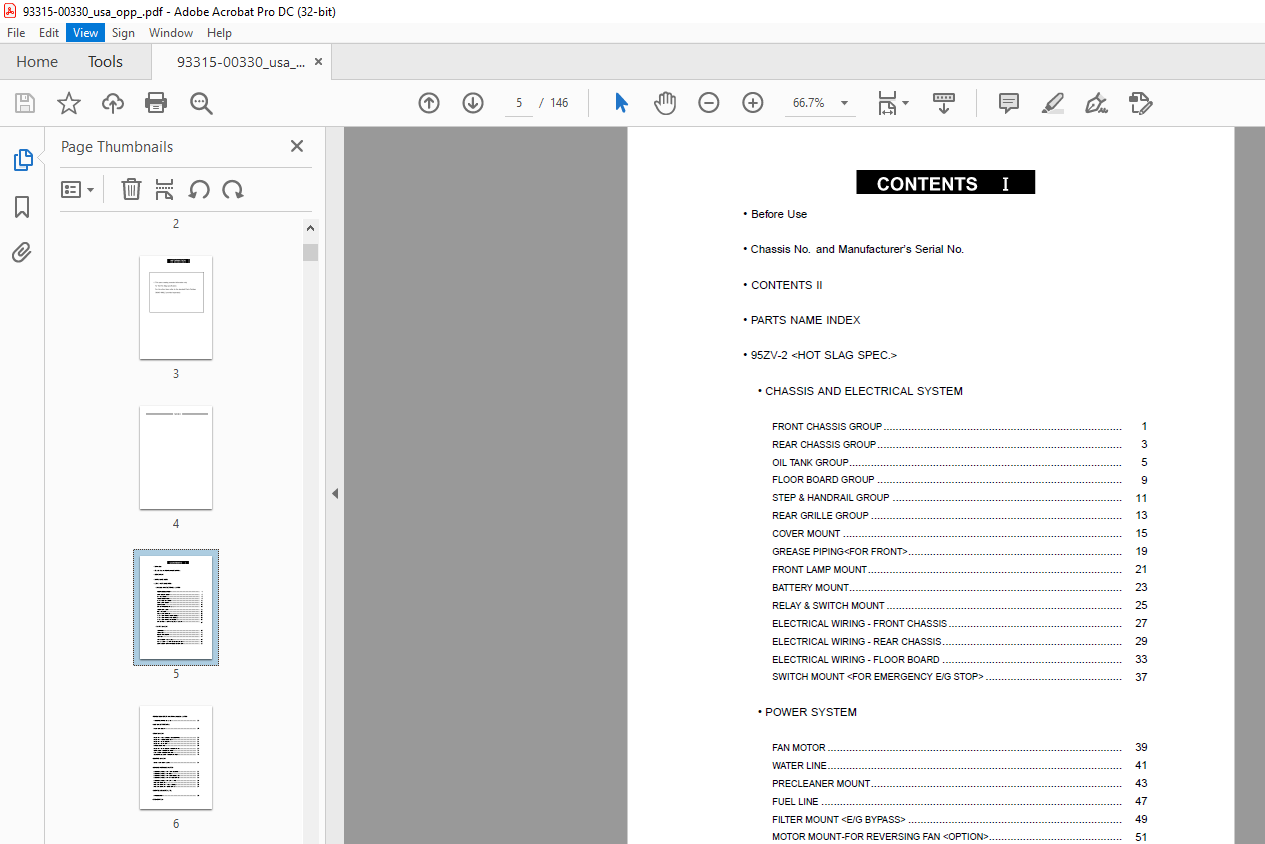Click the scrolling mode download icon
The height and width of the screenshot is (844, 1265).
tap(944, 103)
